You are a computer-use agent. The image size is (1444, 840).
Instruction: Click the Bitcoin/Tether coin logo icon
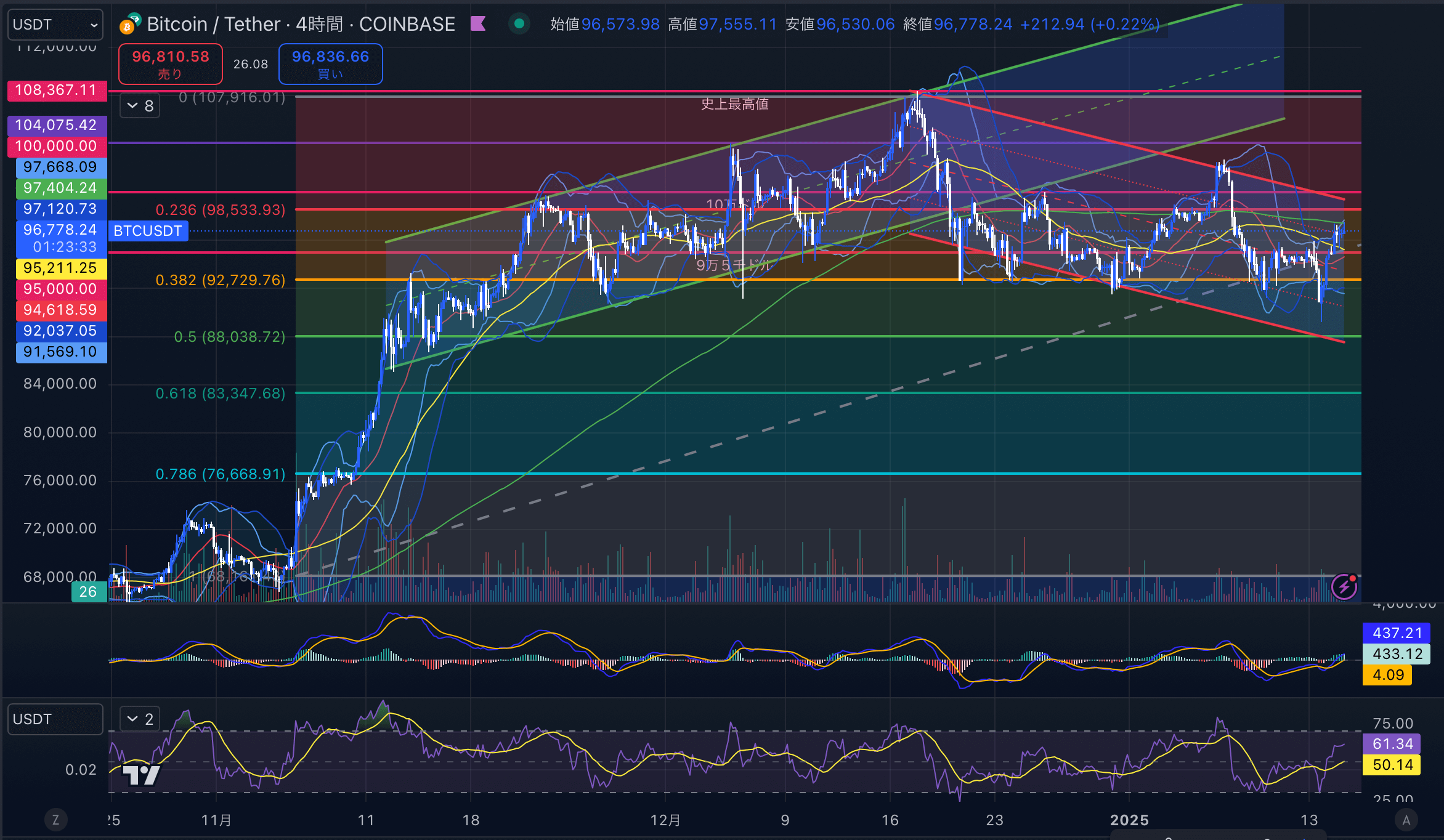click(x=130, y=23)
